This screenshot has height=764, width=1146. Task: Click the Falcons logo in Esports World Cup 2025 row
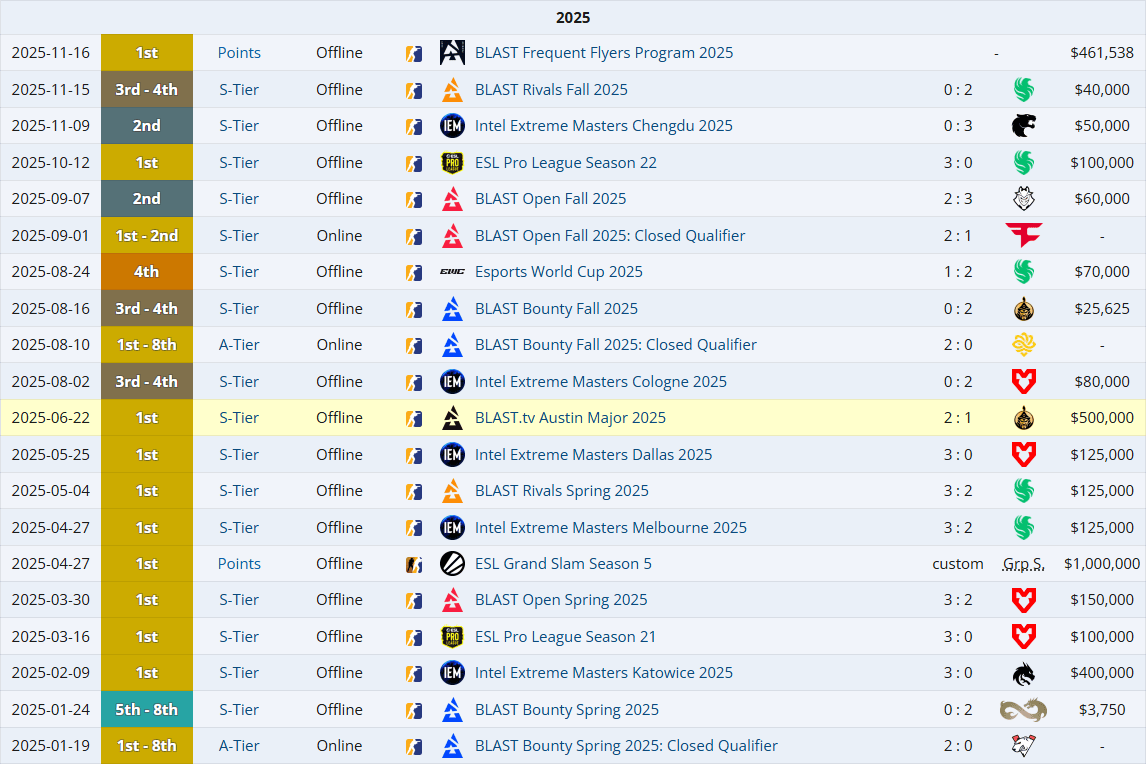point(1023,272)
